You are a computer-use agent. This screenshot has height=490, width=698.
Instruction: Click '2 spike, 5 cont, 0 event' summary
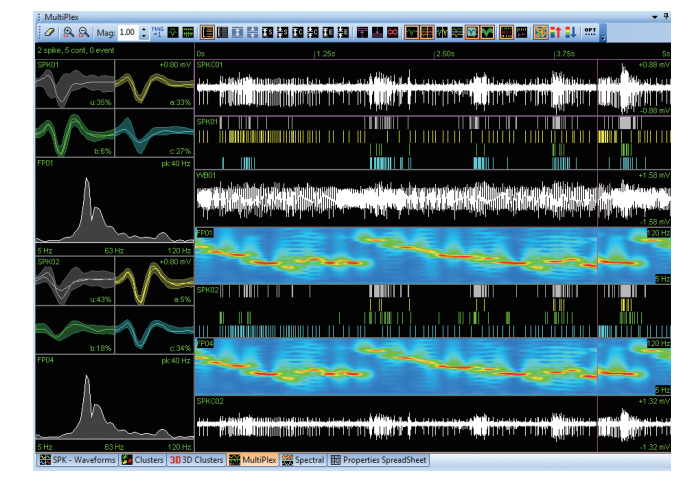(x=76, y=50)
